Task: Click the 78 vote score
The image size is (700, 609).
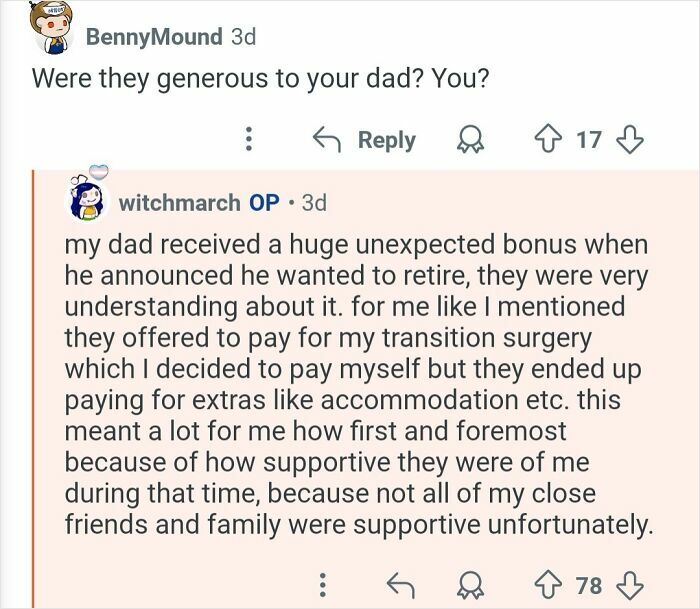Action: coord(589,584)
